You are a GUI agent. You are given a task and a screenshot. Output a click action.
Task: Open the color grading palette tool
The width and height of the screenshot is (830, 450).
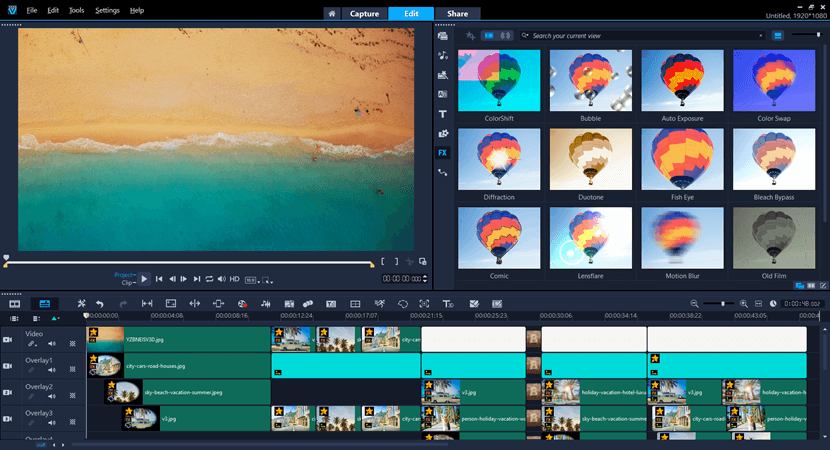[x=242, y=303]
